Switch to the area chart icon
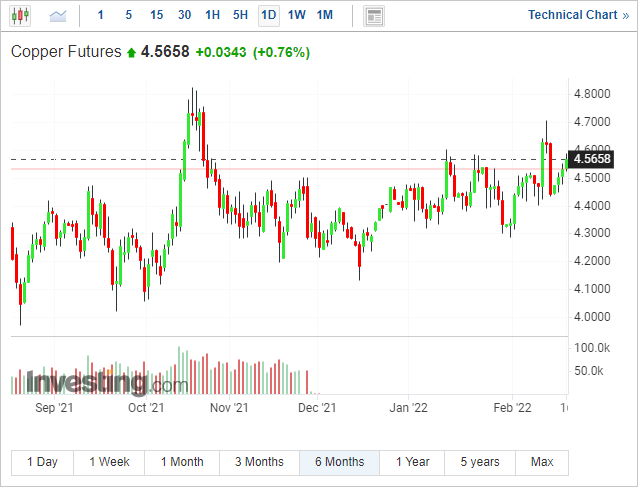 (58, 16)
